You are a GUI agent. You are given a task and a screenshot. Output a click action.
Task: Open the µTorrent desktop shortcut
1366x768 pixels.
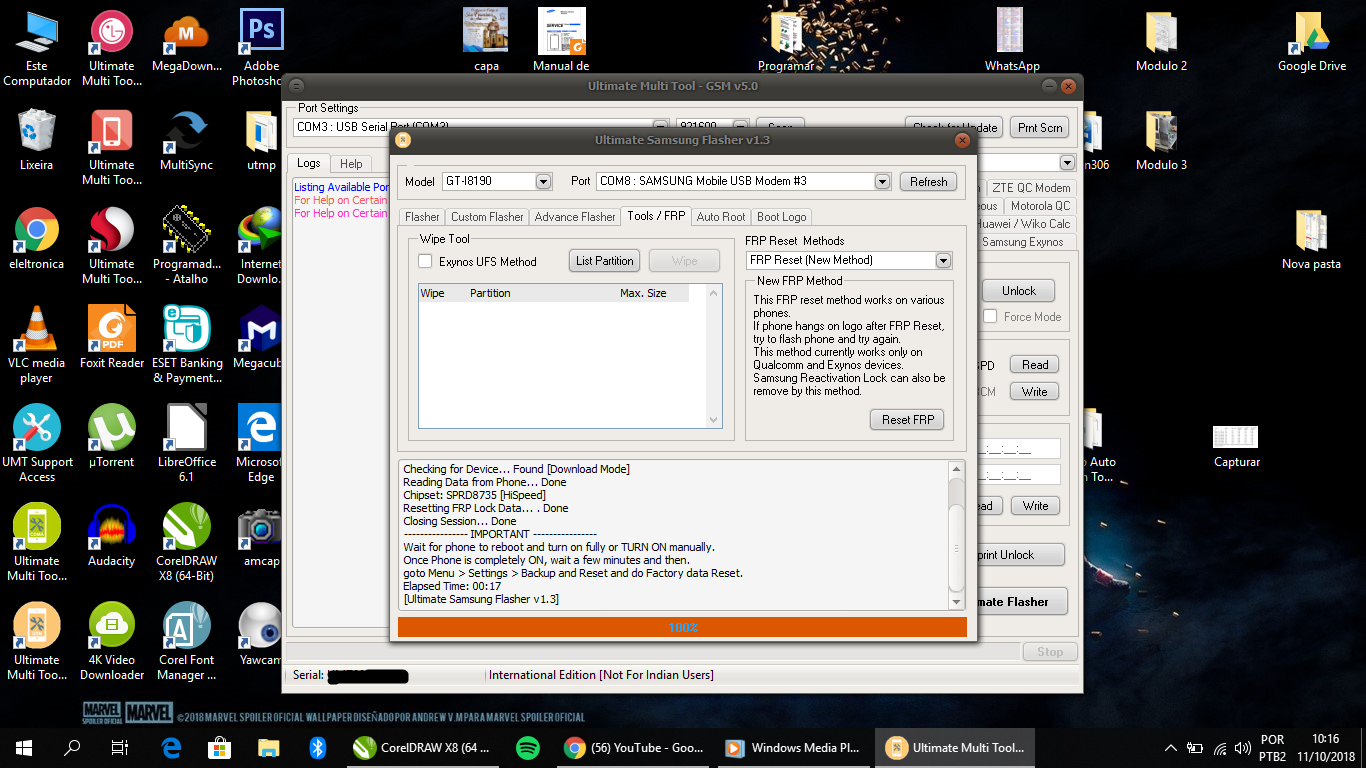click(111, 436)
